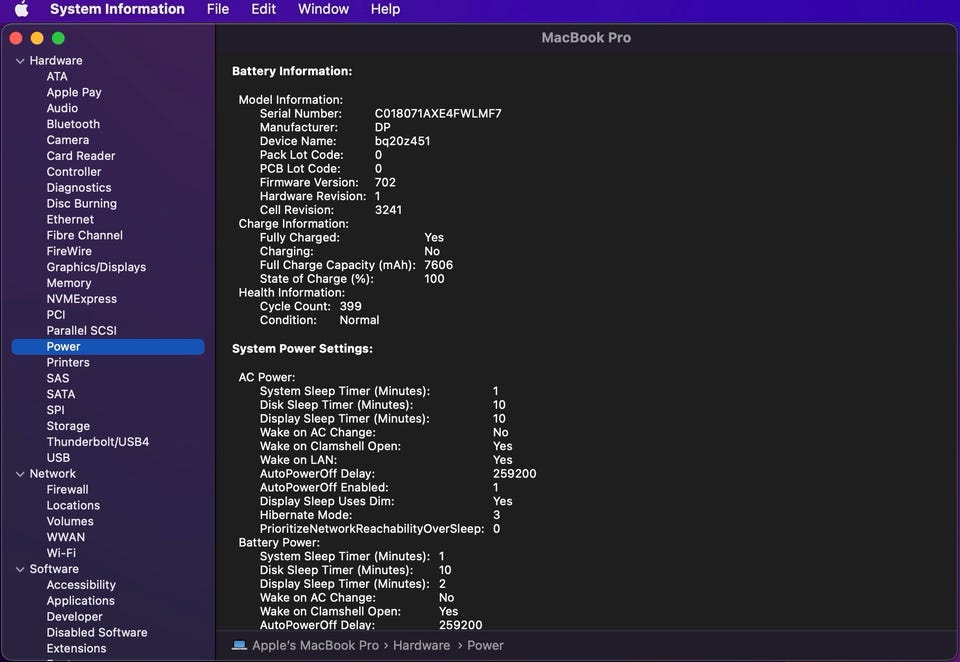Image resolution: width=960 pixels, height=662 pixels.
Task: Collapse the Network section
Action: tap(20, 474)
